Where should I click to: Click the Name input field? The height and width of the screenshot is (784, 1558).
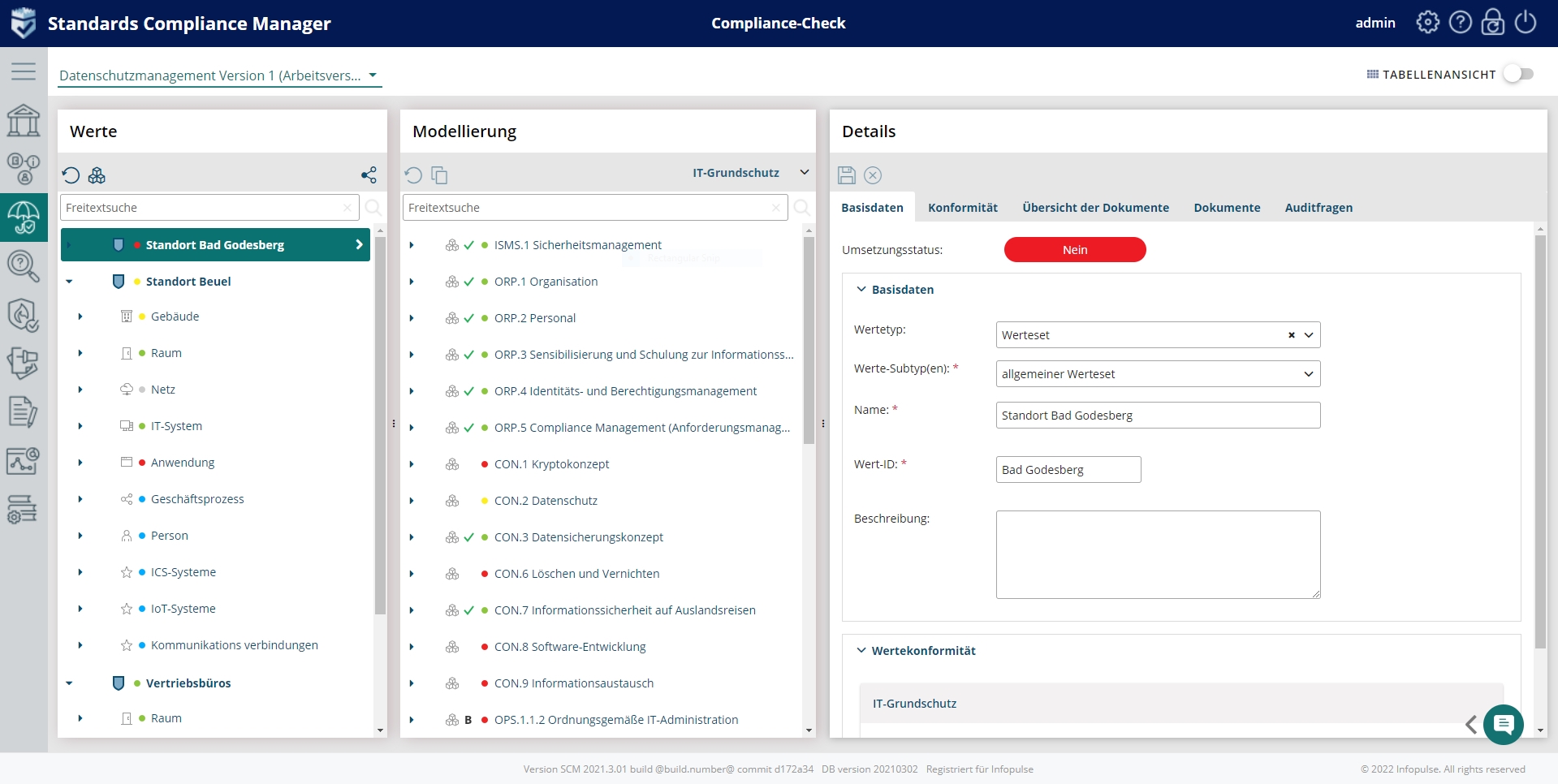[x=1158, y=416]
